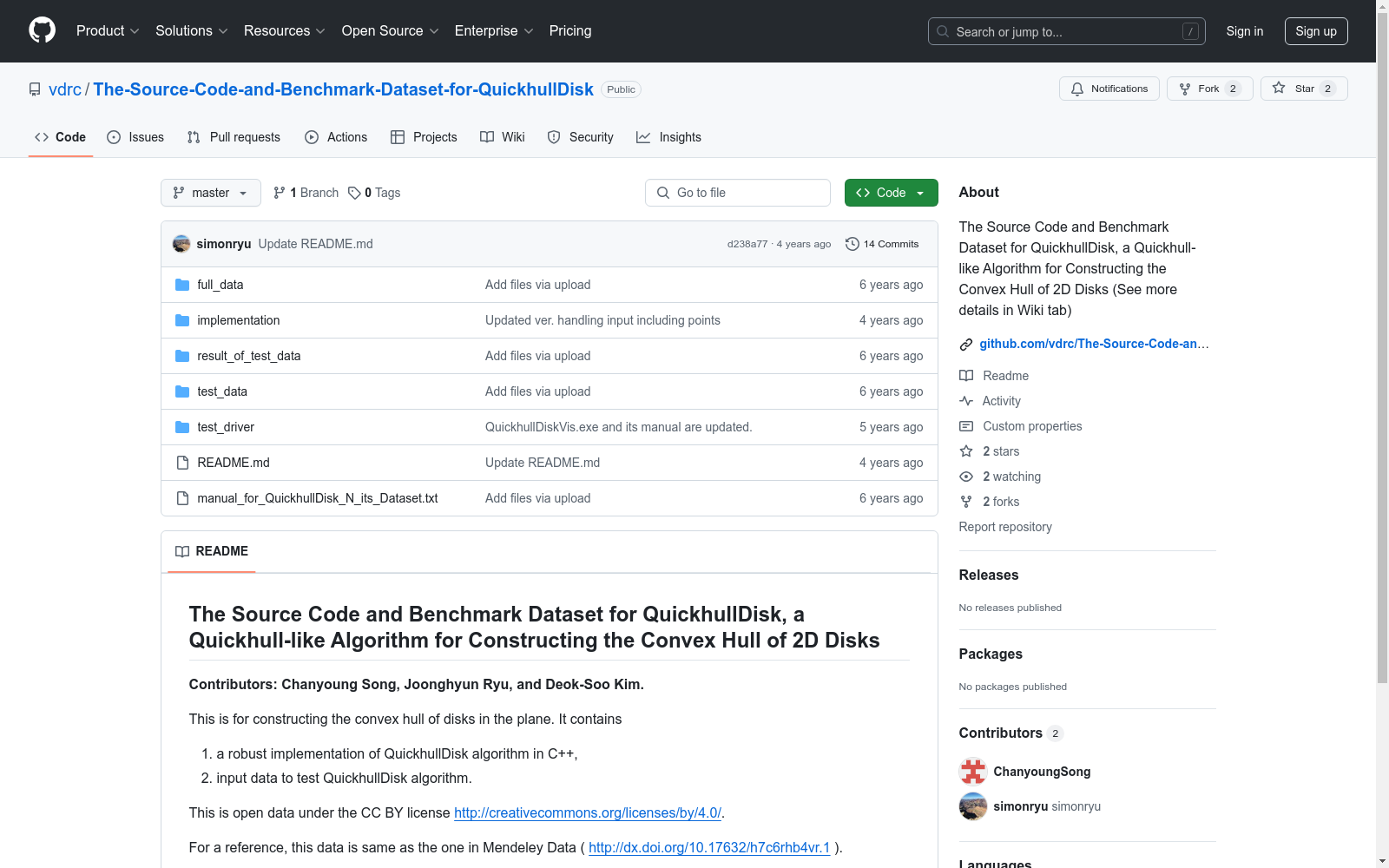
Task: Click the Pricing link in header
Action: point(570,31)
